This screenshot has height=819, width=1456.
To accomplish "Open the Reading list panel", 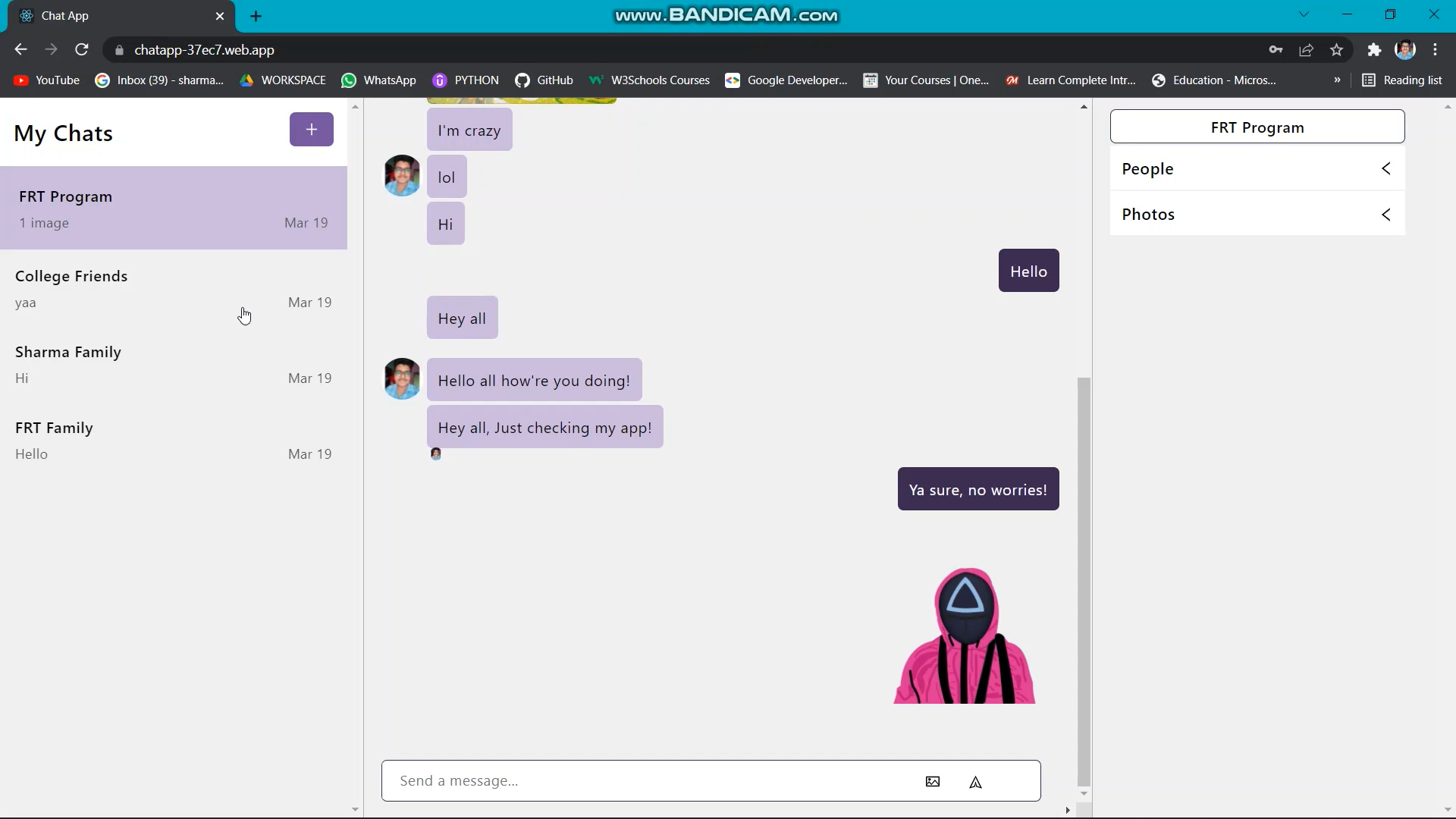I will click(1402, 80).
